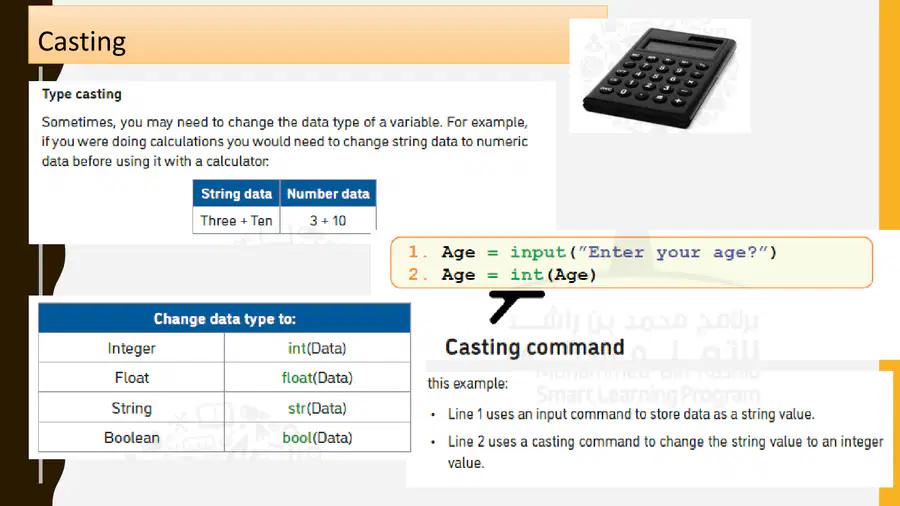Click code line 2 with int(Age)
The image size is (900, 506).
tap(502, 275)
